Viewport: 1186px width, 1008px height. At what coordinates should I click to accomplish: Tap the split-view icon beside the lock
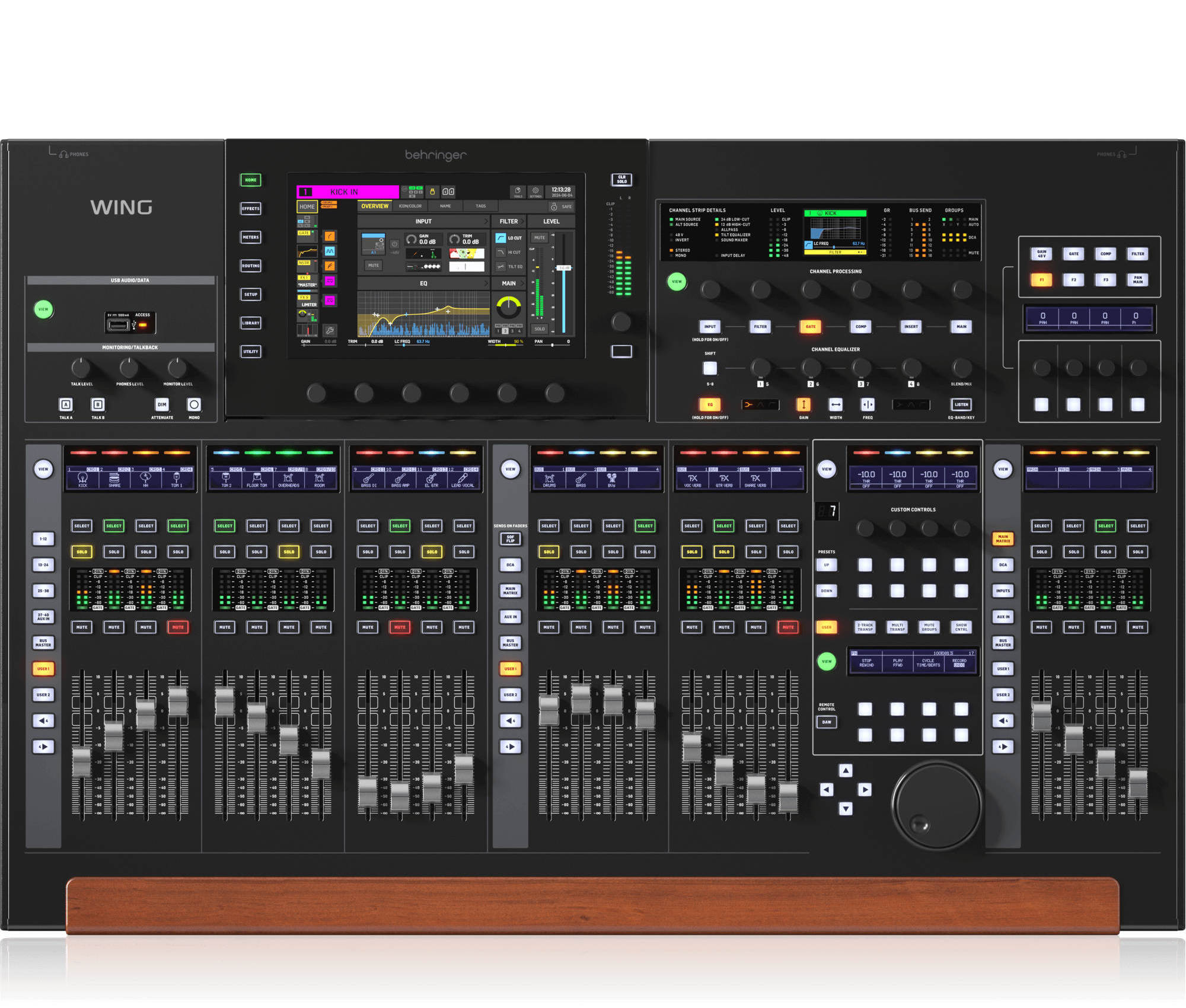tap(448, 192)
